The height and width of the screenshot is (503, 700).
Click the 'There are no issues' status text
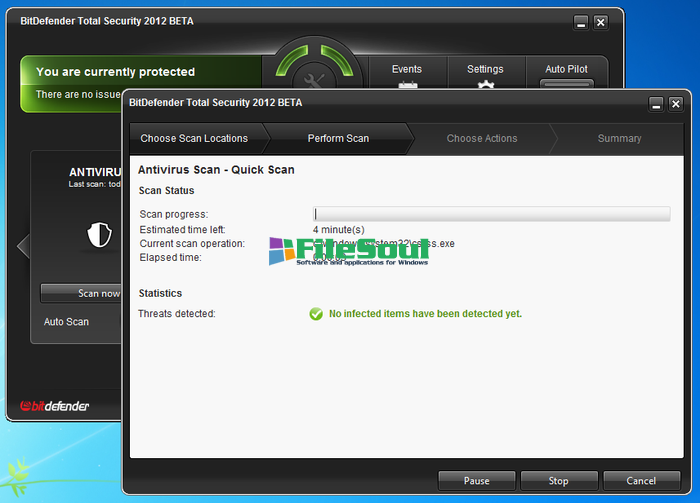point(79,95)
